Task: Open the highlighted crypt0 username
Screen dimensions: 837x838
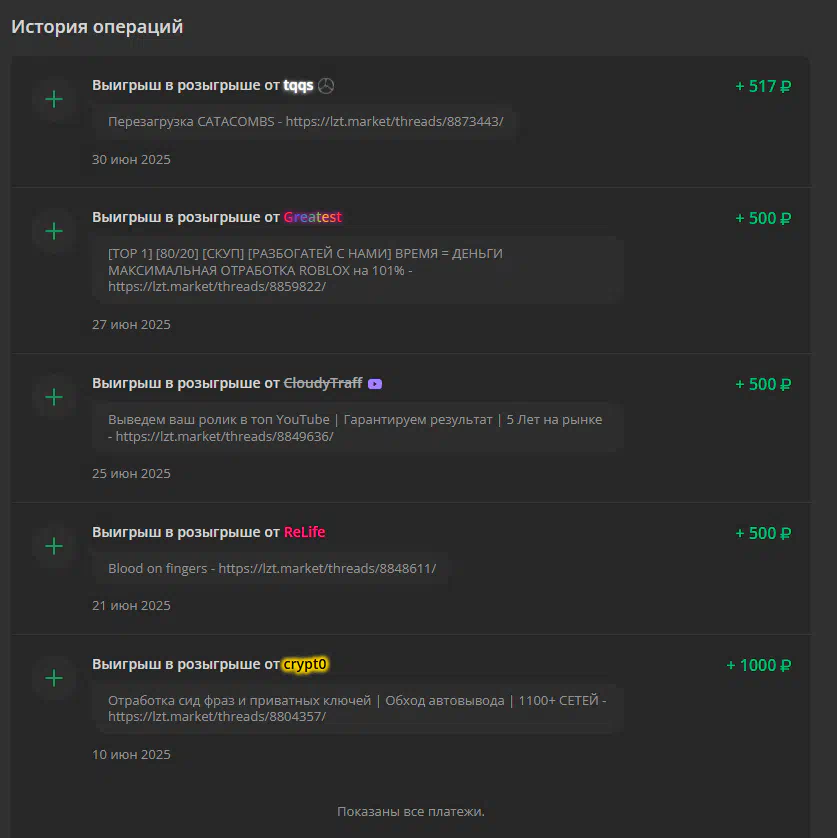Action: point(305,664)
